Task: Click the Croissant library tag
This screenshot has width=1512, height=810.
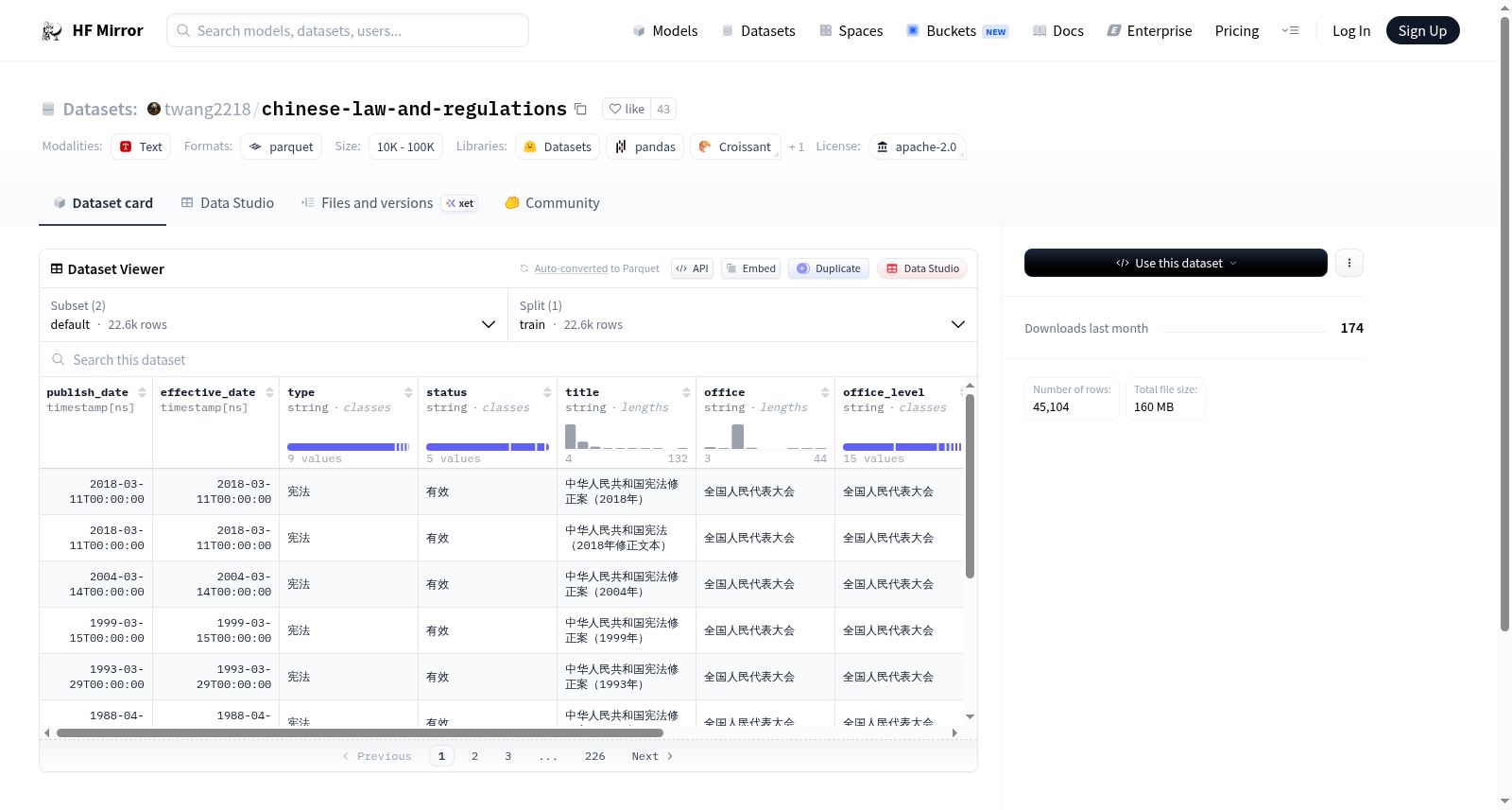Action: point(735,146)
